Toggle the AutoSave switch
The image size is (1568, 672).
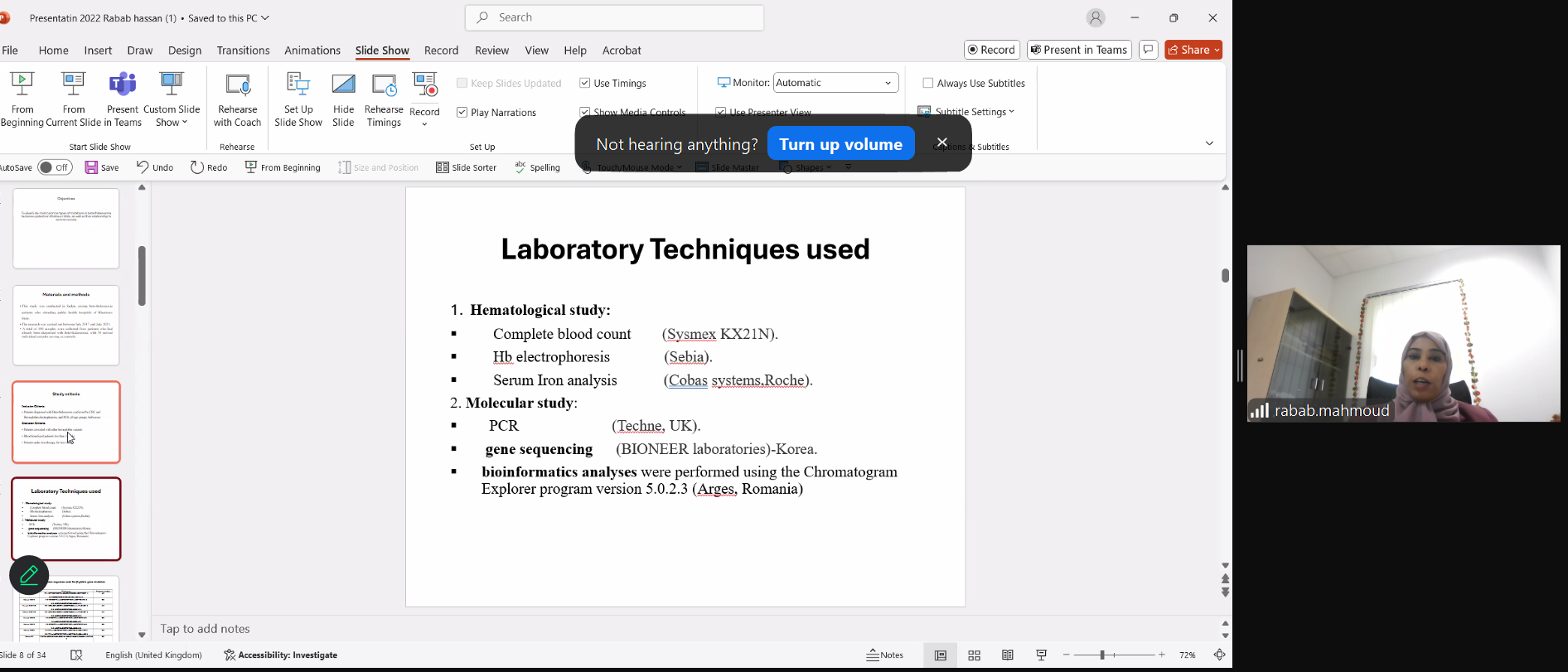(56, 167)
